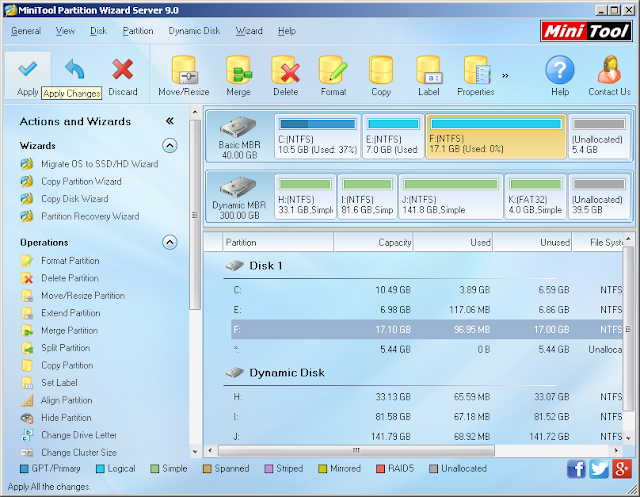
Task: Collapse the Operations section
Action: coord(170,242)
